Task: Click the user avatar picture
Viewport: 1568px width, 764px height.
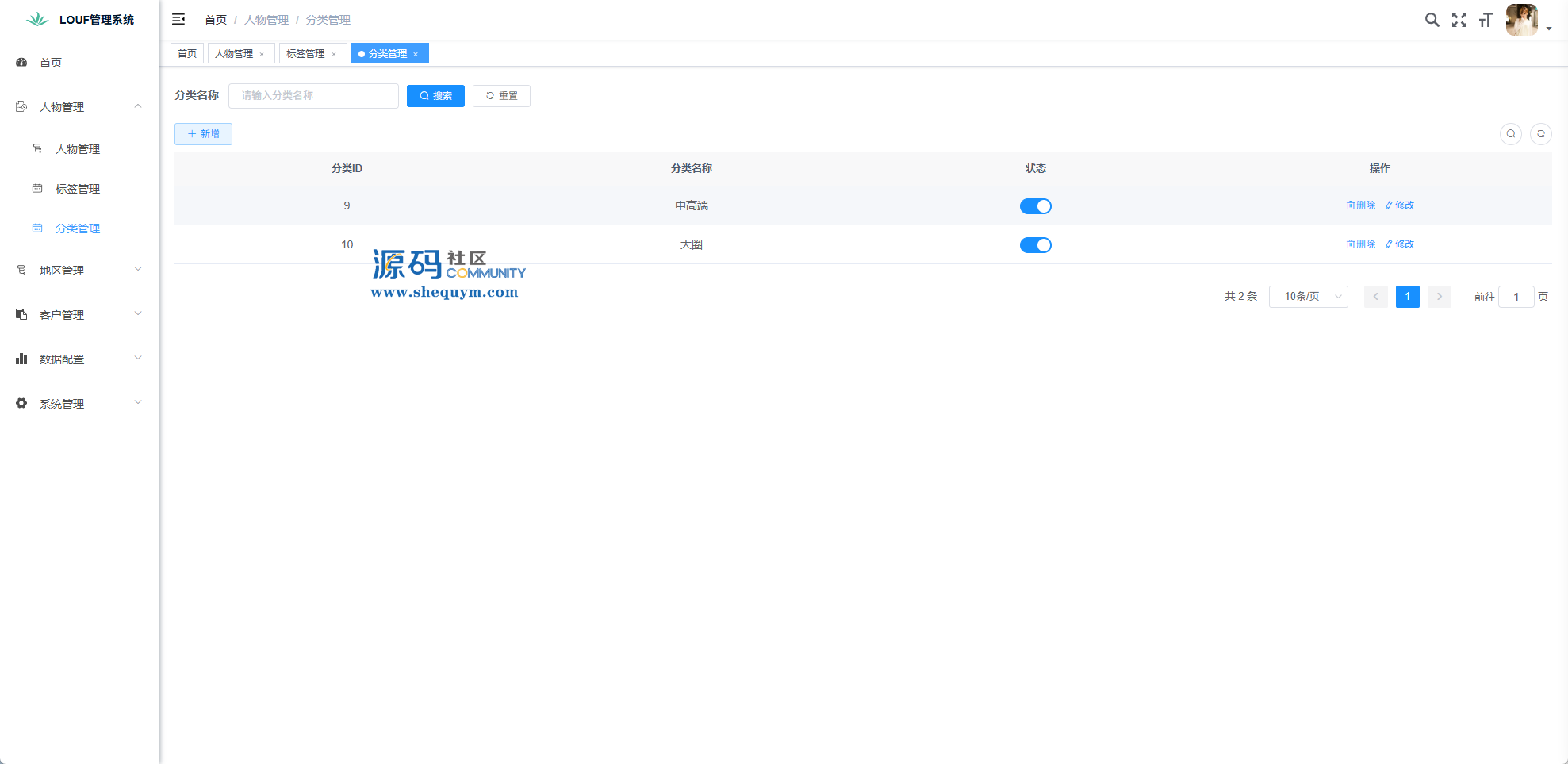Action: (x=1520, y=20)
